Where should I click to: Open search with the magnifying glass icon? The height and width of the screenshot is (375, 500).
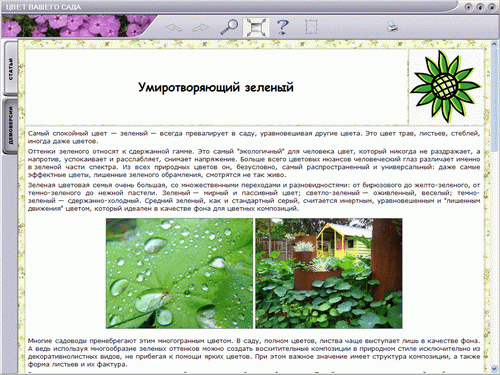229,27
